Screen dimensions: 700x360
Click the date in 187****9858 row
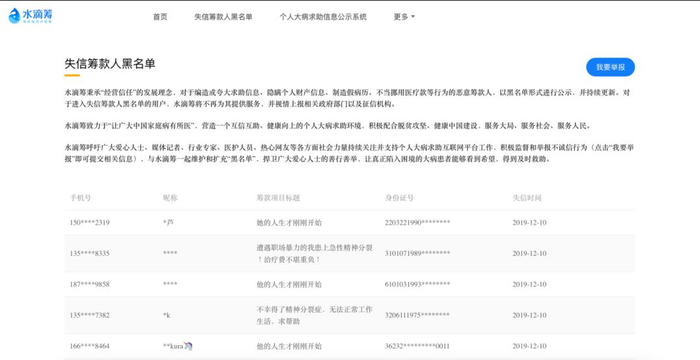529,284
